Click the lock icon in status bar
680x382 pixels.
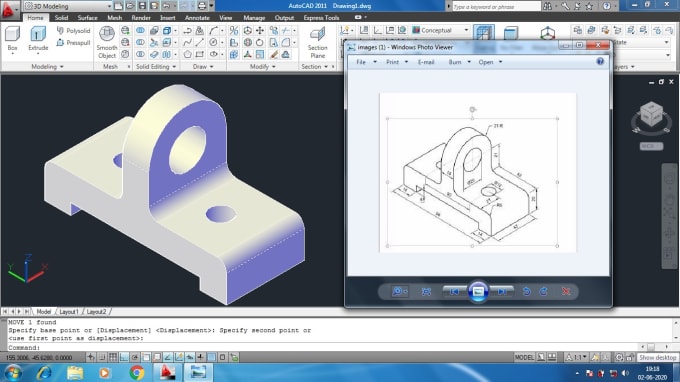pyautogui.click(x=630, y=357)
